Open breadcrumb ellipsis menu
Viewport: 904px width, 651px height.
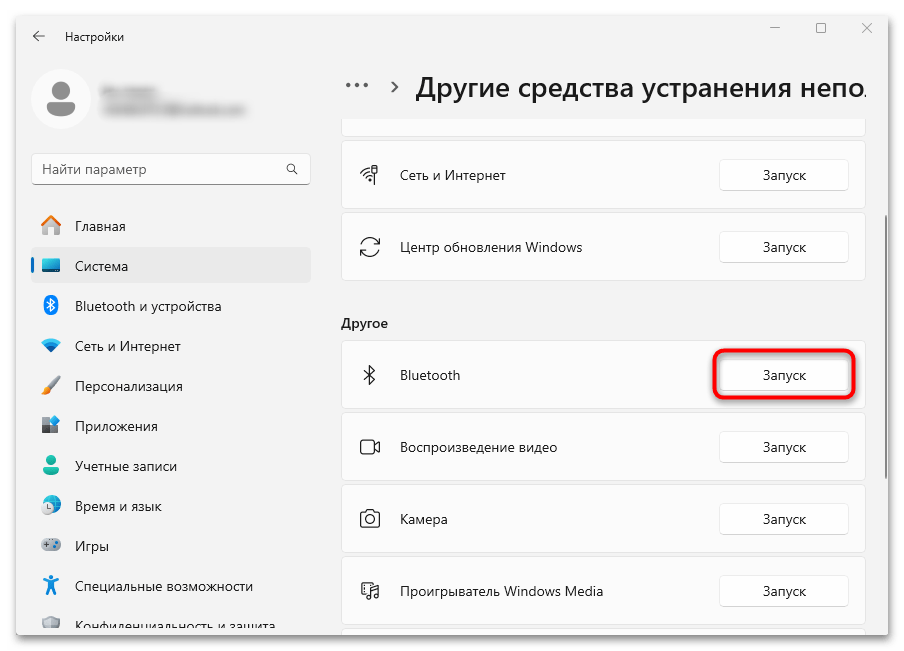coord(357,85)
